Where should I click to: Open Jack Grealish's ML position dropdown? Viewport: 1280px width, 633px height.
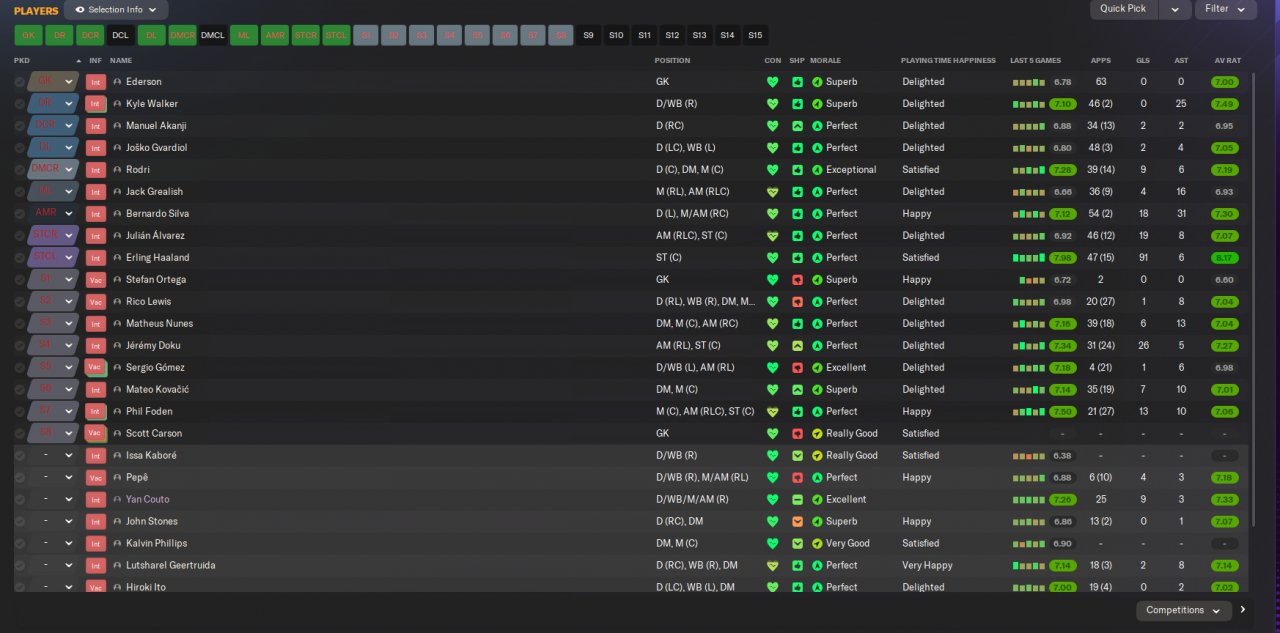(54, 192)
